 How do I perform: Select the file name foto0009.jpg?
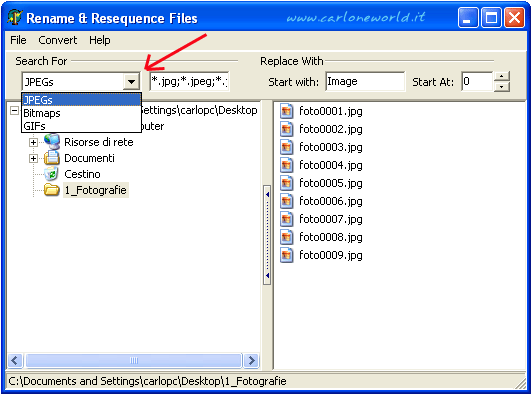tap(331, 255)
